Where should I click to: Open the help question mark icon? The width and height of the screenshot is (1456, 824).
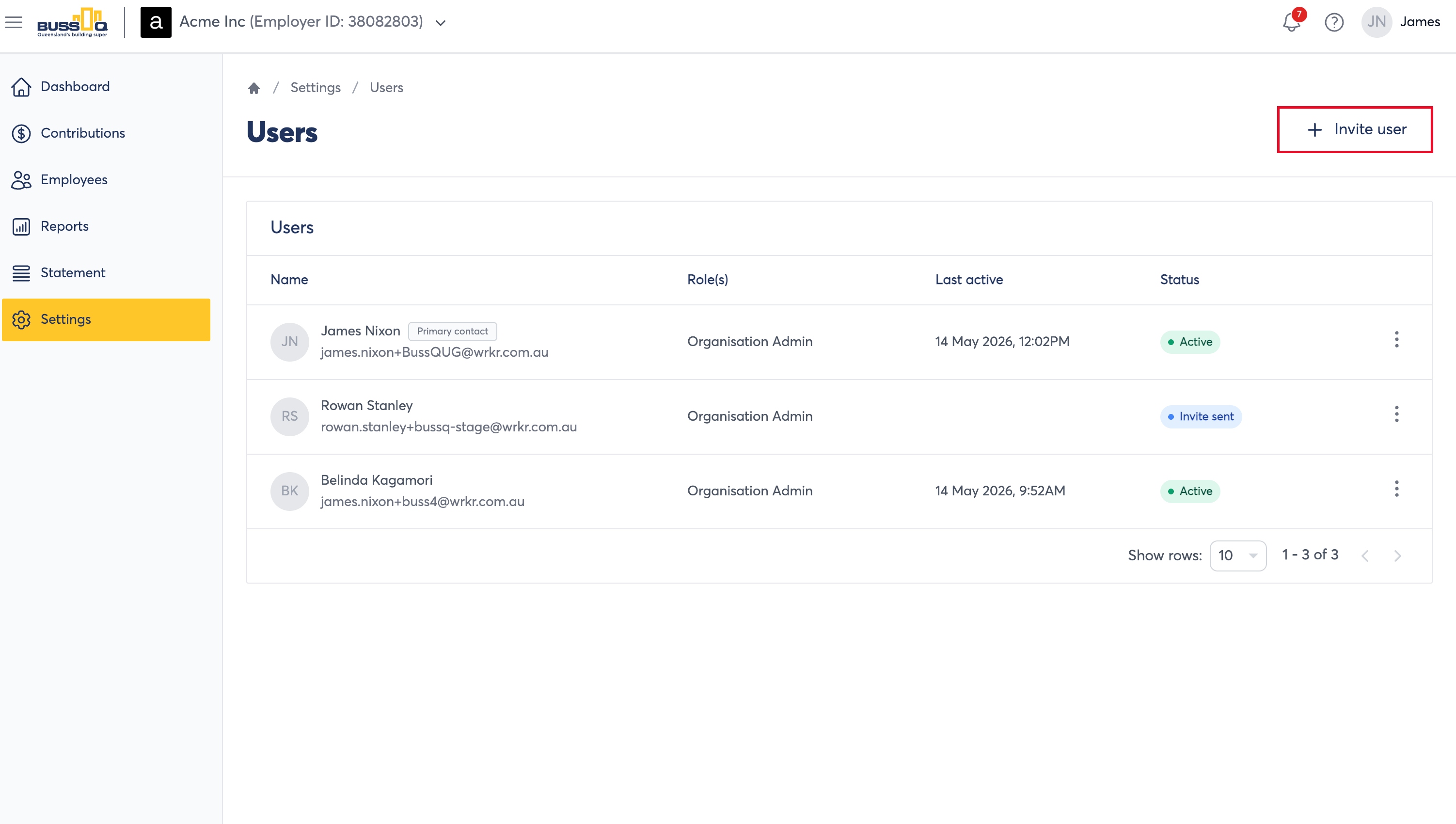[x=1334, y=22]
